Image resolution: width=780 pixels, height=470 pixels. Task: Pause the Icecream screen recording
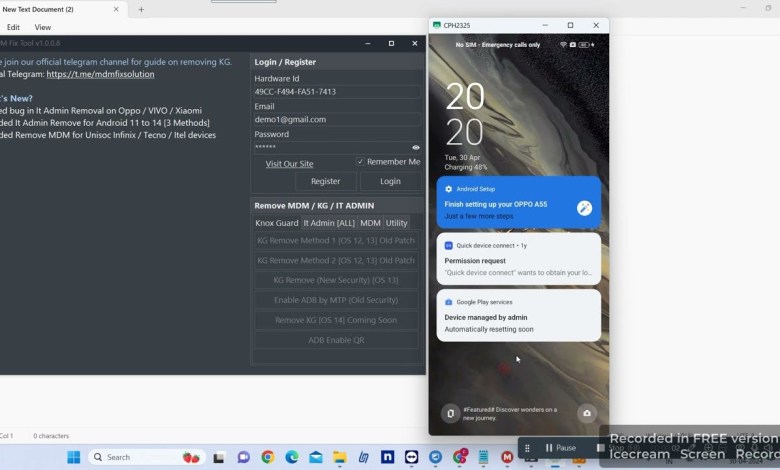(x=561, y=448)
